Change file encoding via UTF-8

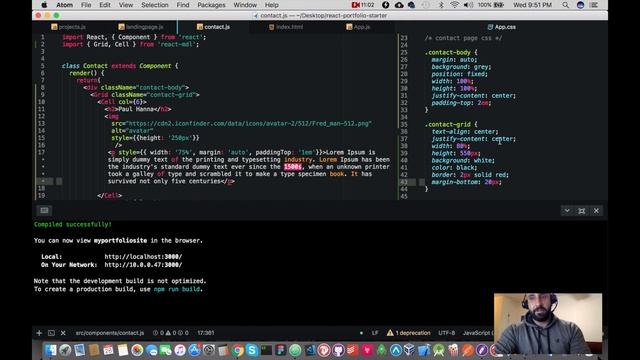(x=447, y=333)
